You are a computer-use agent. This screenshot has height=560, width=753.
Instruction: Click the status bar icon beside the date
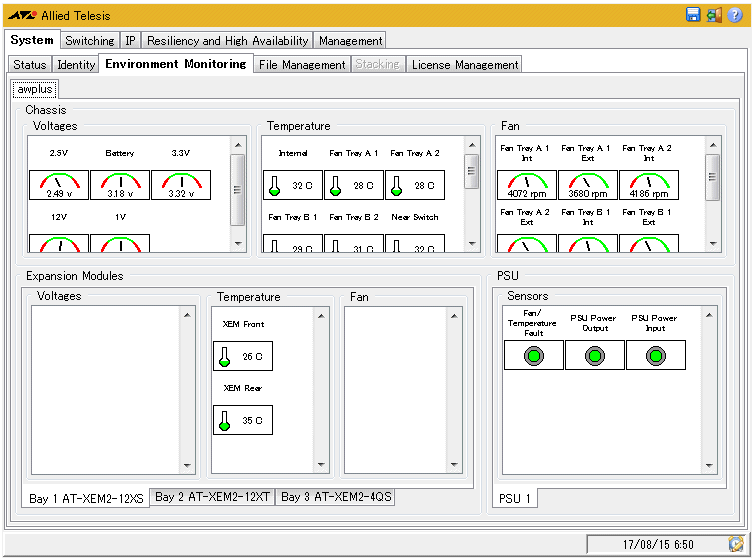(736, 544)
